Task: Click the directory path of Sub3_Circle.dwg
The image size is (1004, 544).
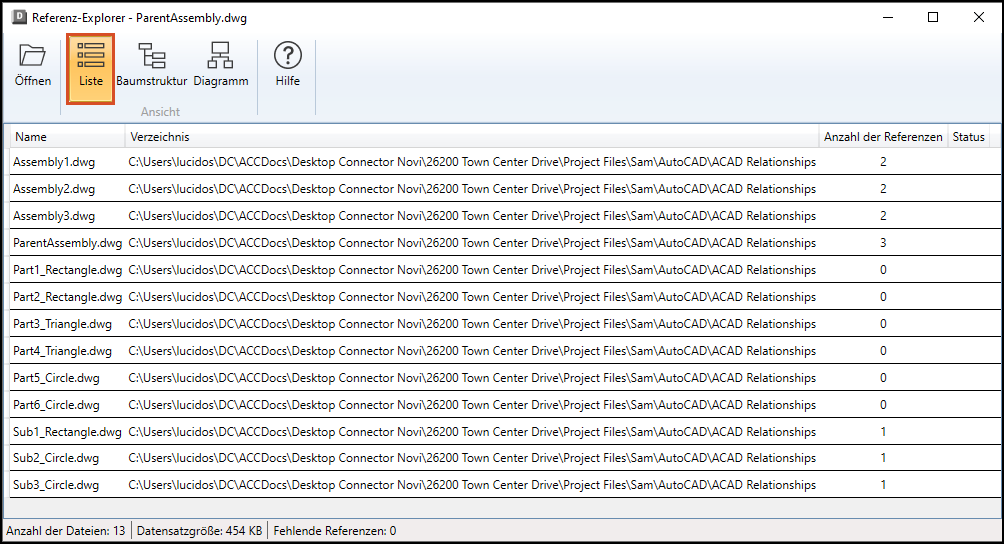Action: (x=472, y=484)
